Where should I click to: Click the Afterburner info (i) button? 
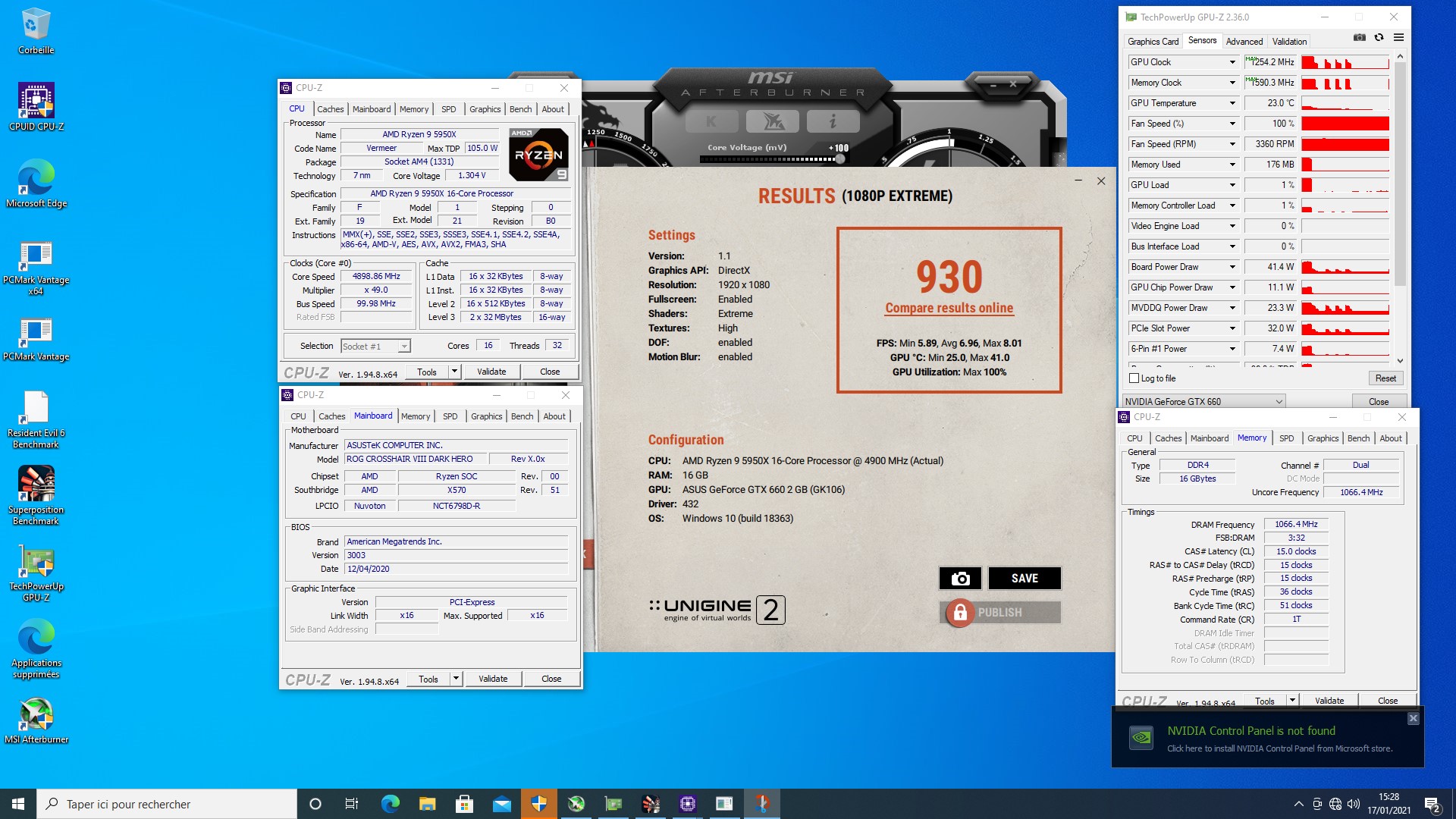[833, 121]
